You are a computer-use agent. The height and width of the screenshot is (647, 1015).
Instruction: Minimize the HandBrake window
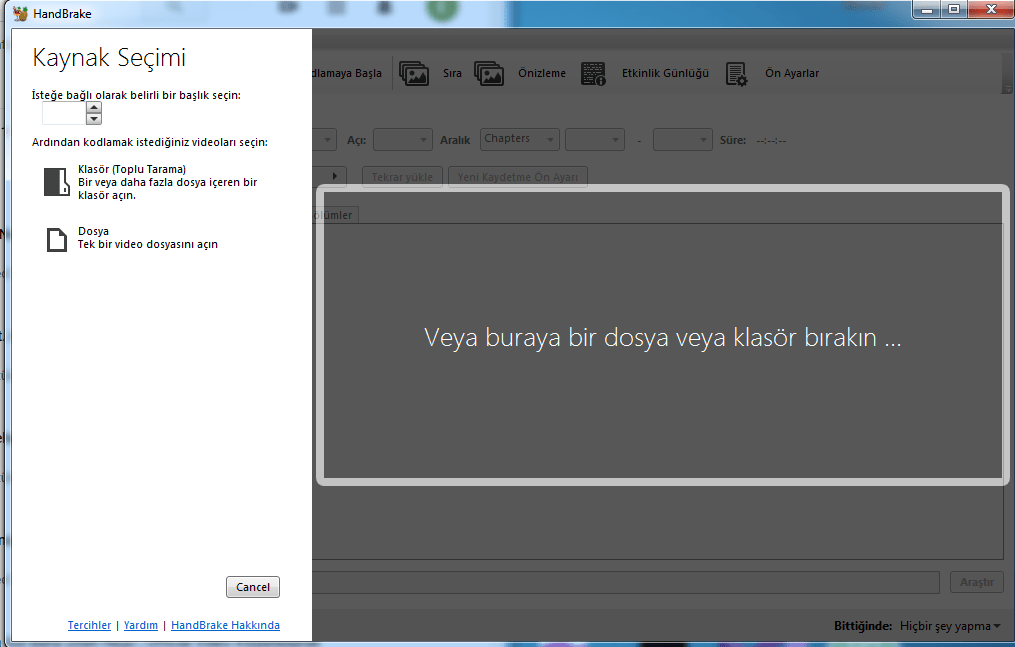click(x=927, y=10)
